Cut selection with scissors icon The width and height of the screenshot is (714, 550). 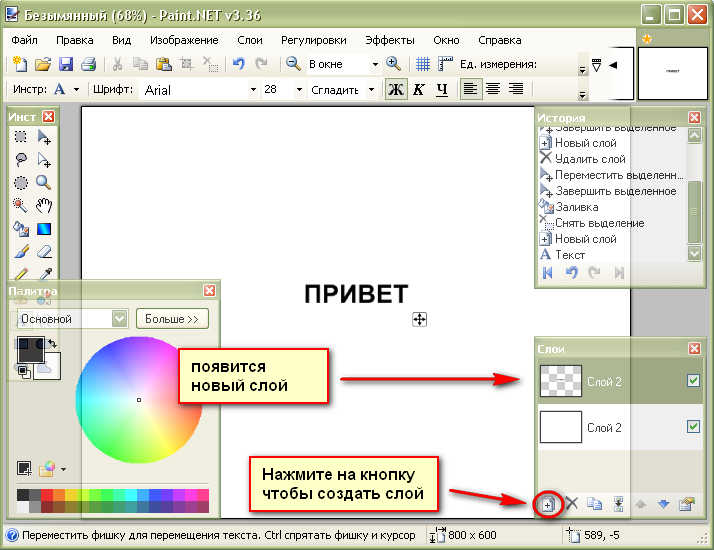click(117, 64)
